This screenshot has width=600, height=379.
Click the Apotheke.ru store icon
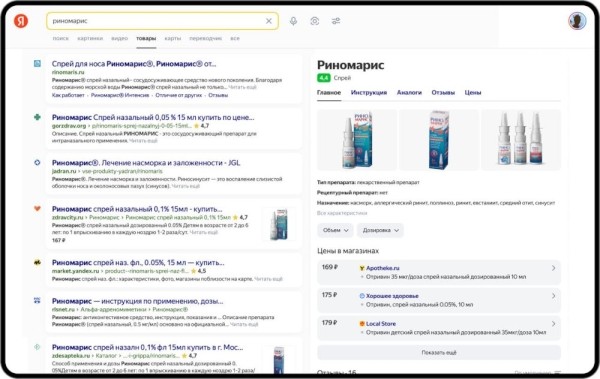[x=362, y=268]
